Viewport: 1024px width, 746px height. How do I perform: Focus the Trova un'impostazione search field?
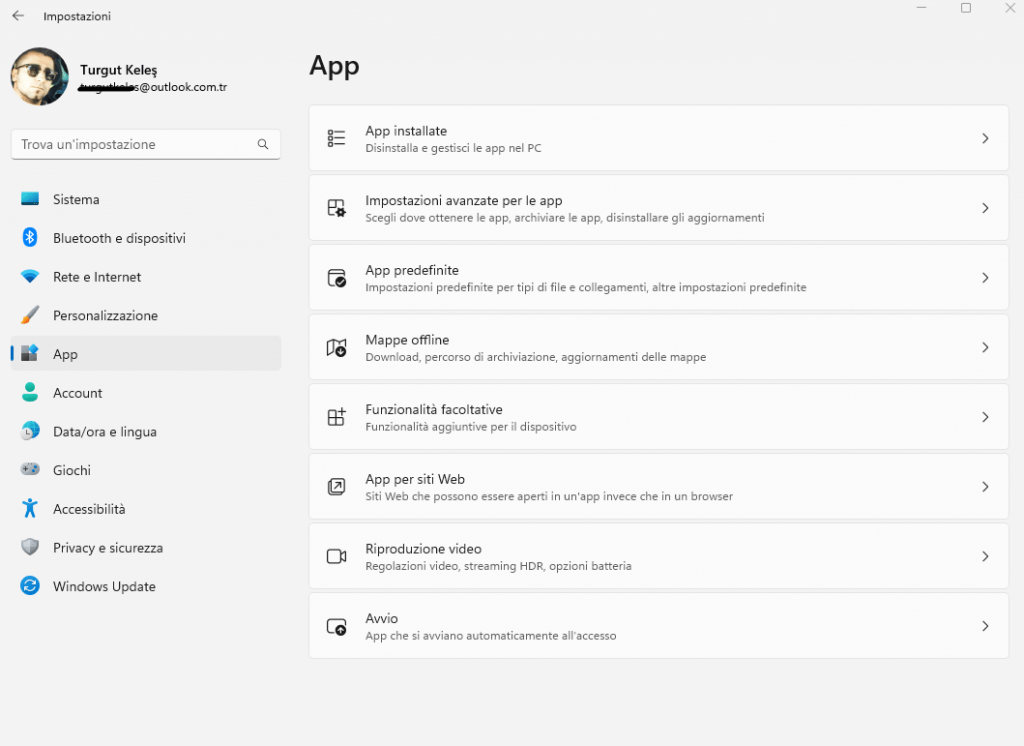point(135,144)
